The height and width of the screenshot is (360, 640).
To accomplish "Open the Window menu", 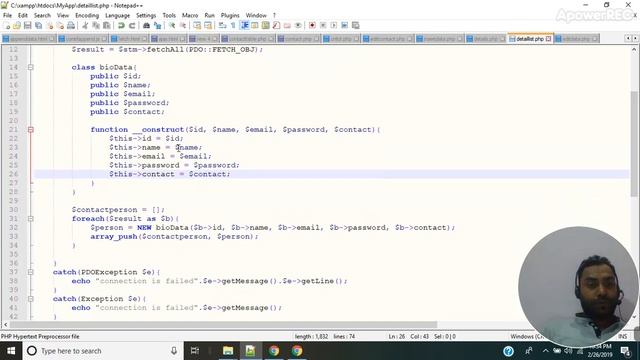I will coord(256,15).
